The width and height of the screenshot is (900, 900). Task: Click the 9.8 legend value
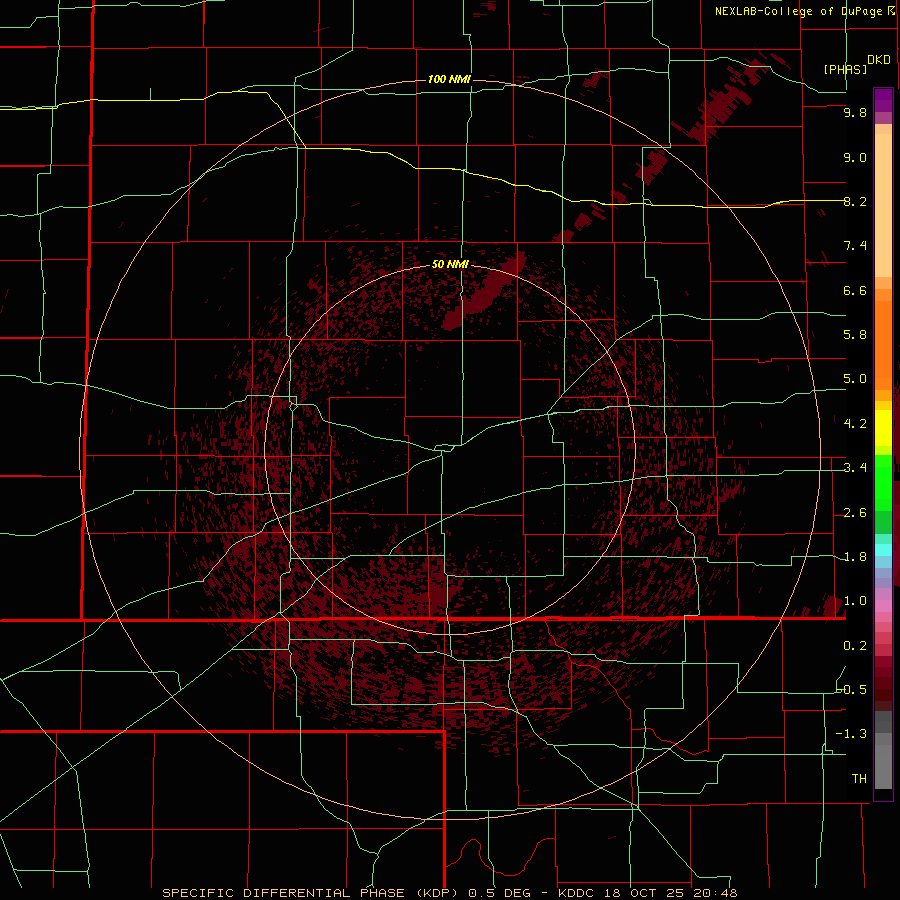coord(855,113)
